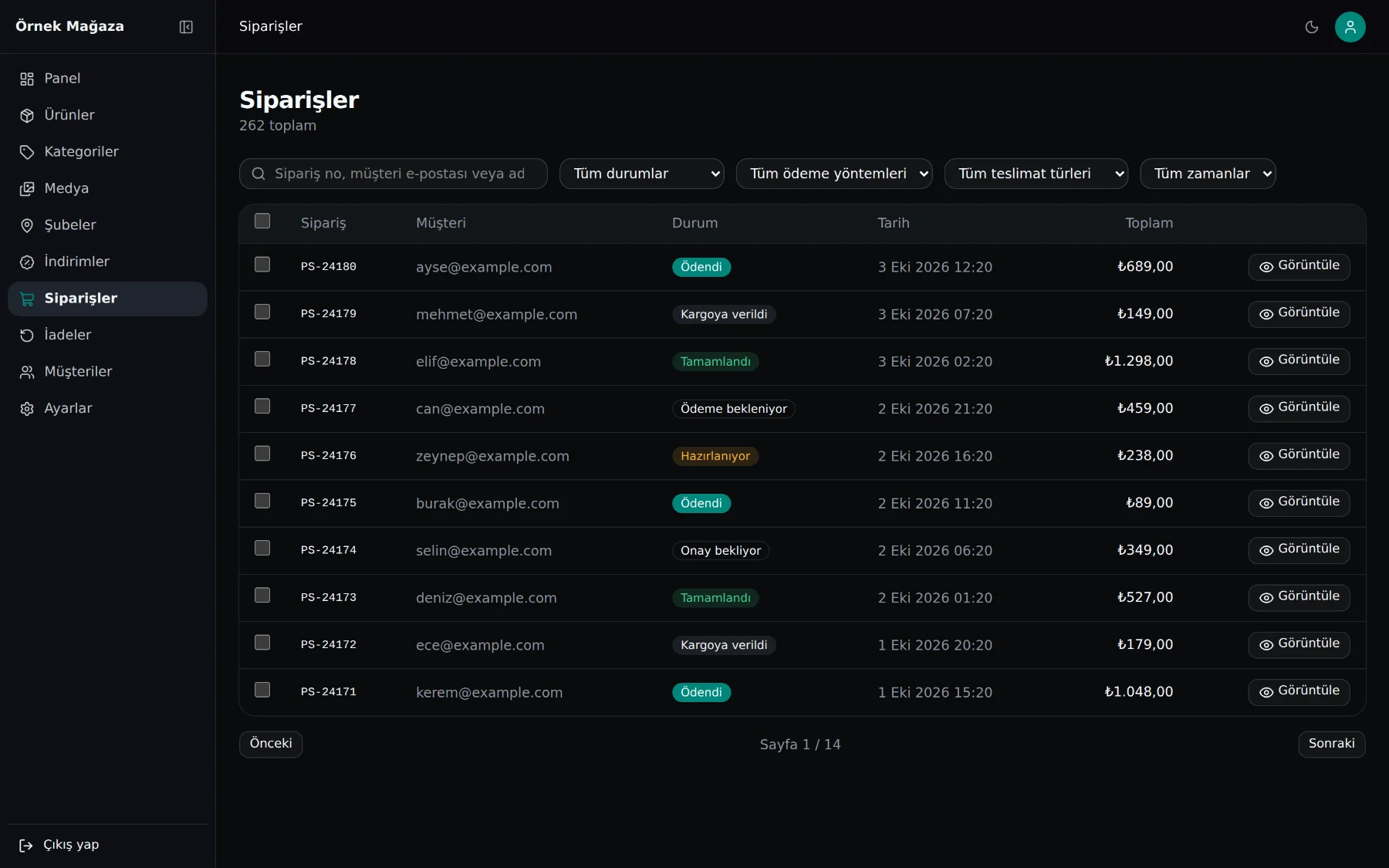Navigate to Ürünler in the sidebar
Viewport: 1389px width, 868px height.
point(107,115)
